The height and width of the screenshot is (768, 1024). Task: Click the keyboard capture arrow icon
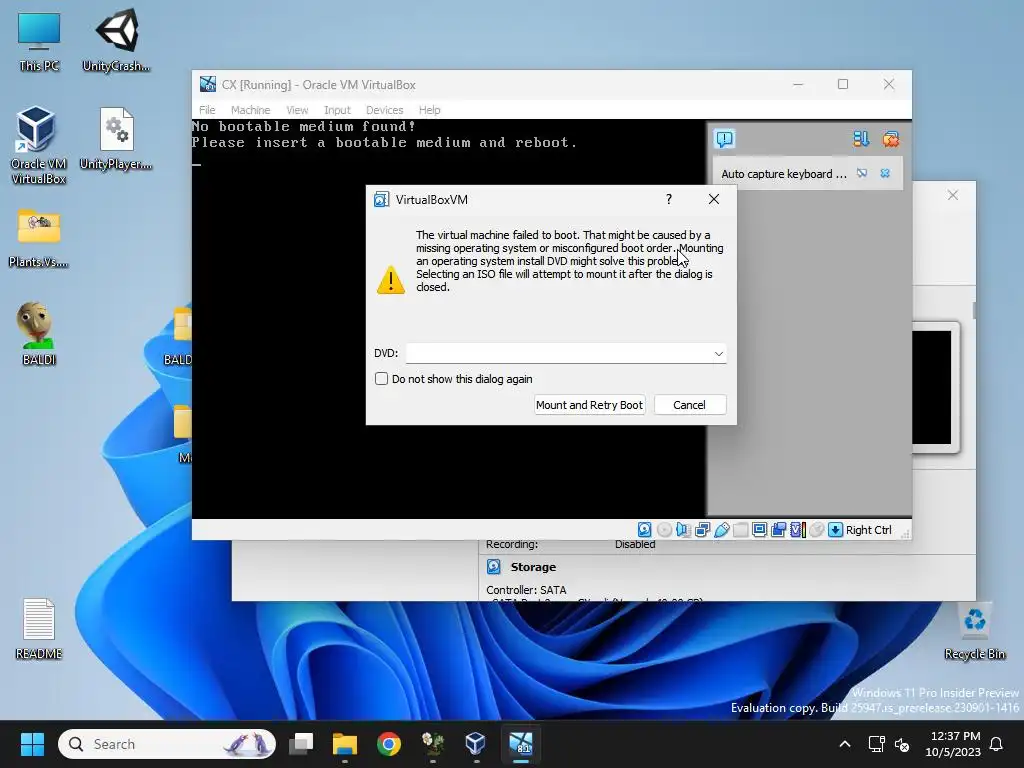[835, 530]
